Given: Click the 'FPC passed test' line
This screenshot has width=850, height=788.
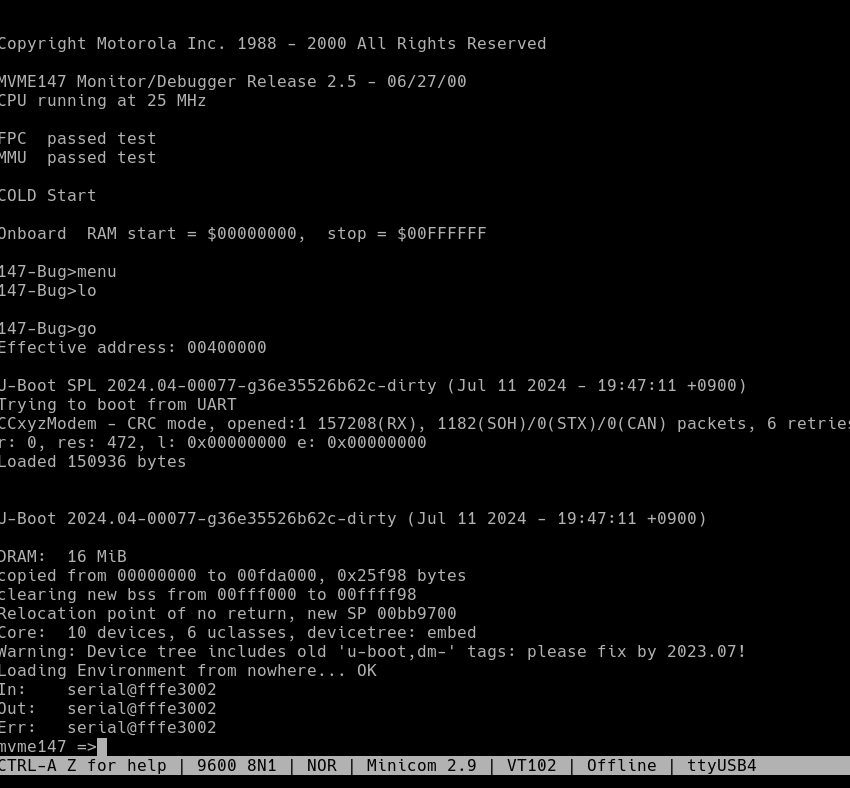Looking at the screenshot, I should 78,139.
